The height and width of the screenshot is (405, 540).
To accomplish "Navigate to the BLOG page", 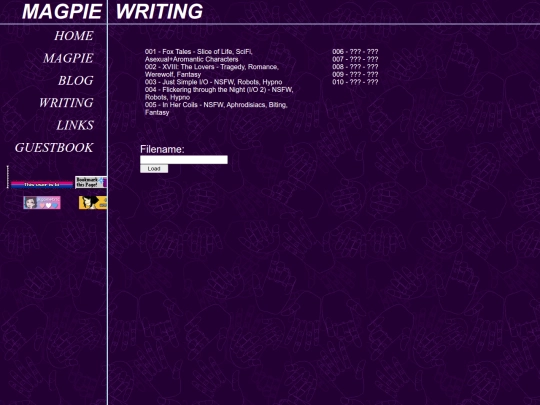I will (76, 81).
